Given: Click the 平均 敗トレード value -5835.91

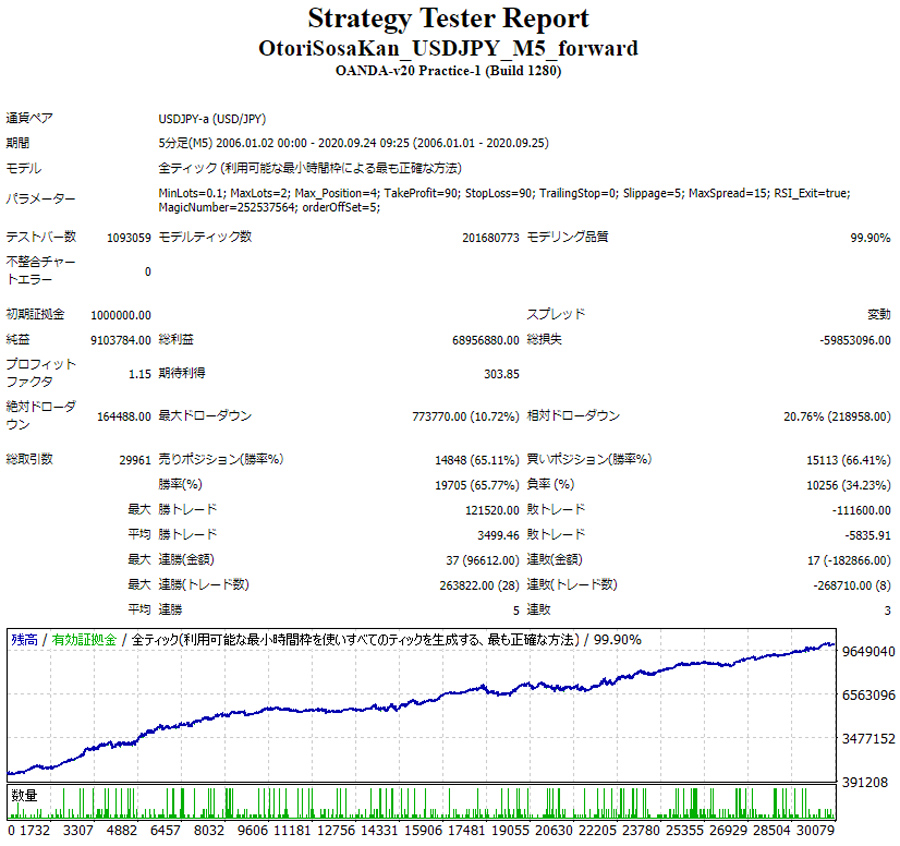Looking at the screenshot, I should tap(868, 535).
